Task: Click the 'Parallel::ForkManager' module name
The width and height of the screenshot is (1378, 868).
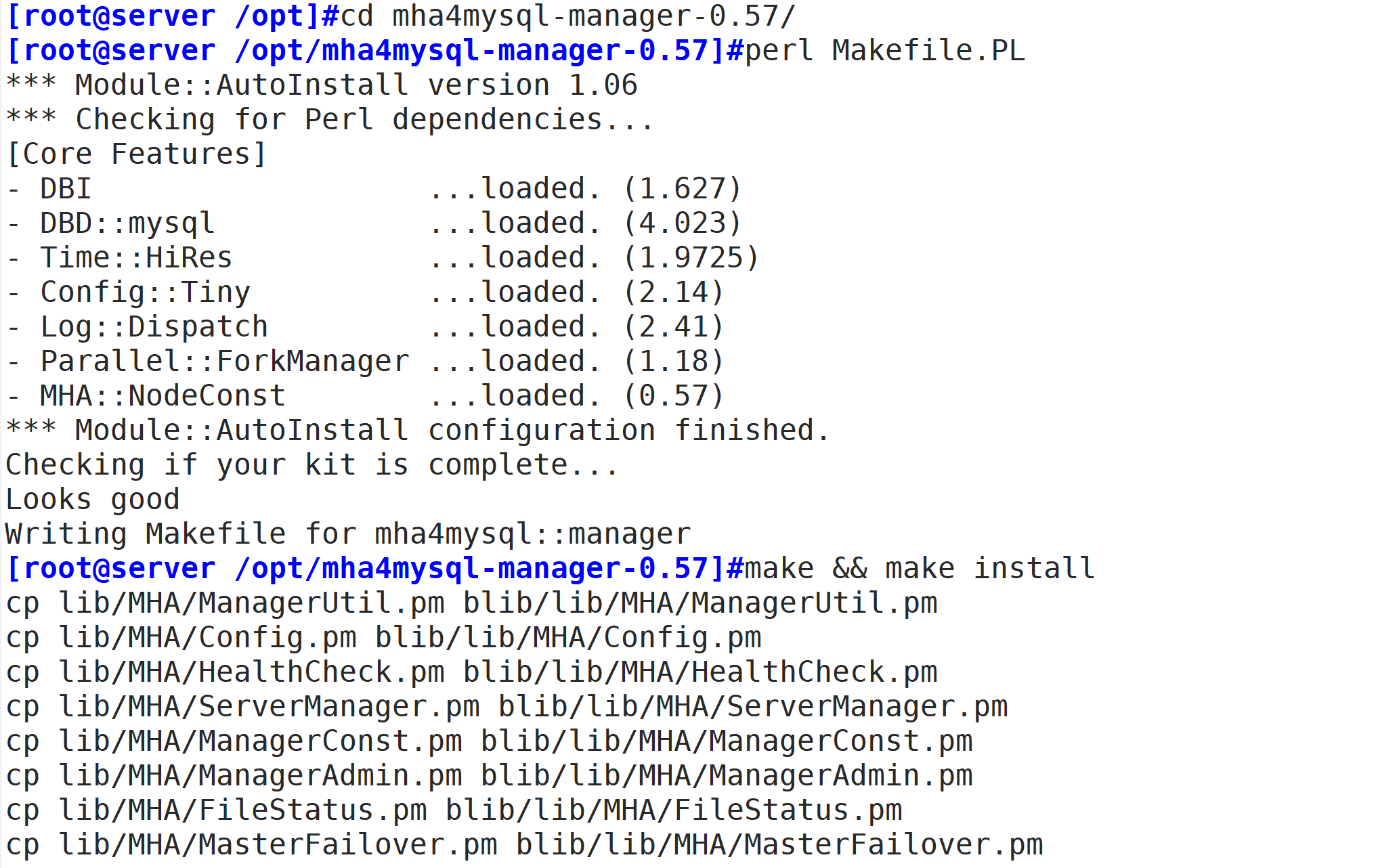Action: pos(225,362)
